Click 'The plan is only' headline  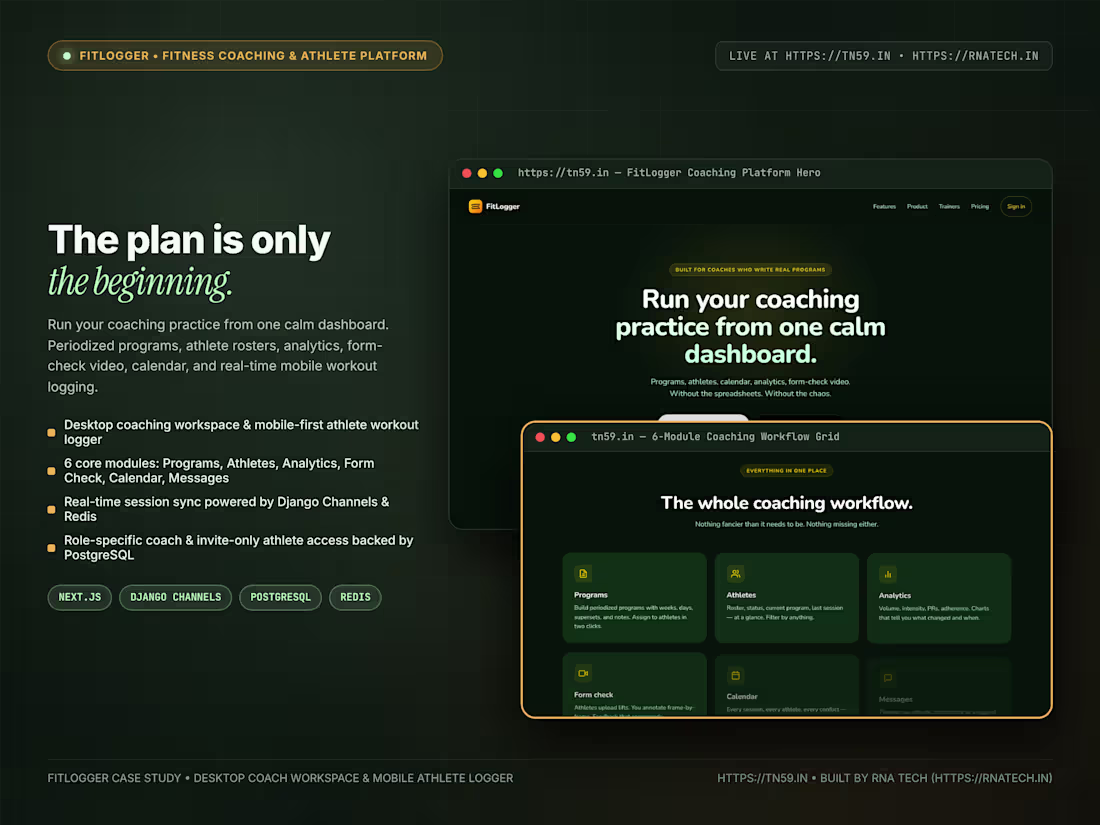point(189,240)
